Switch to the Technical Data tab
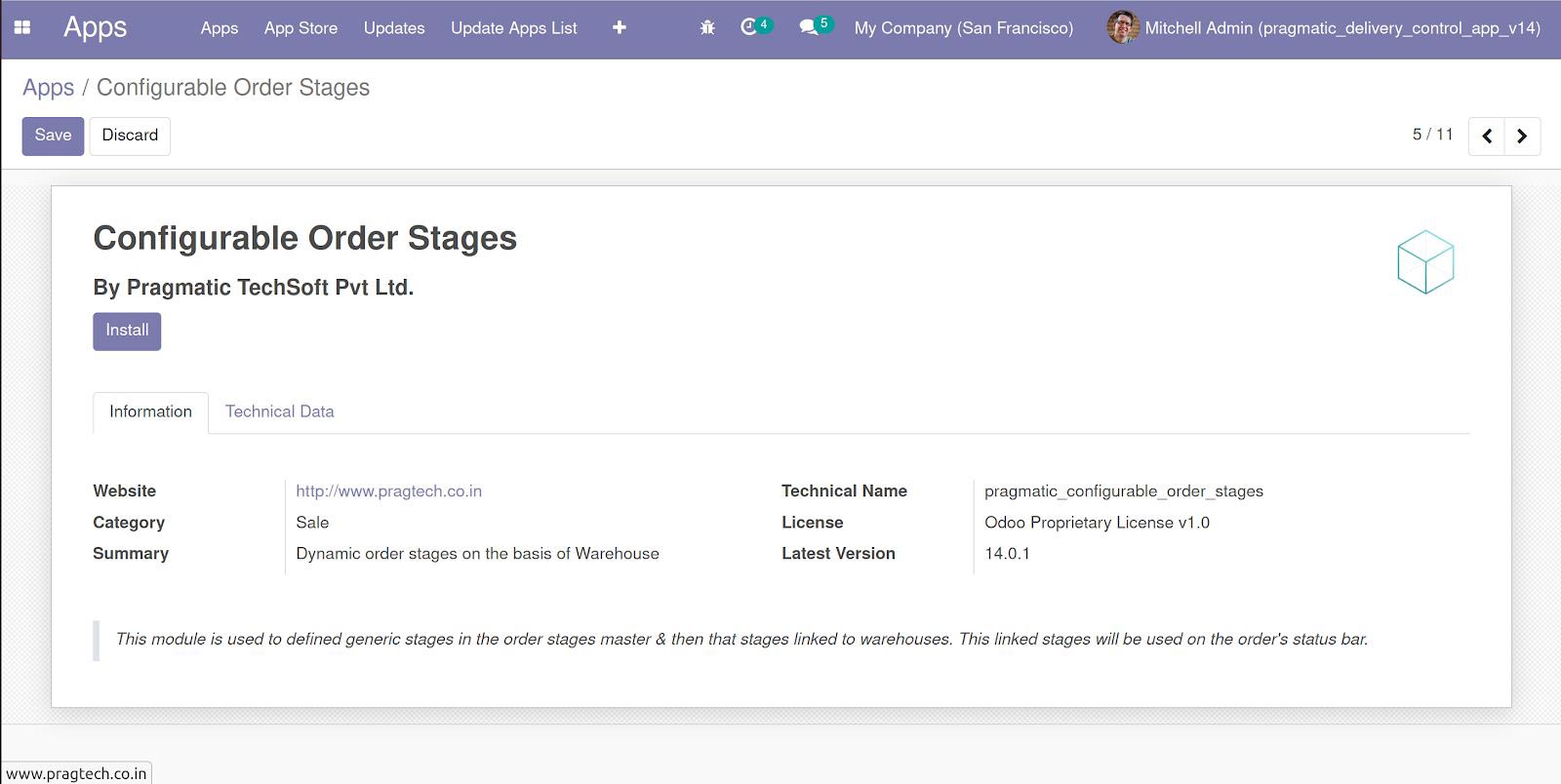Image resolution: width=1561 pixels, height=784 pixels. pyautogui.click(x=280, y=412)
